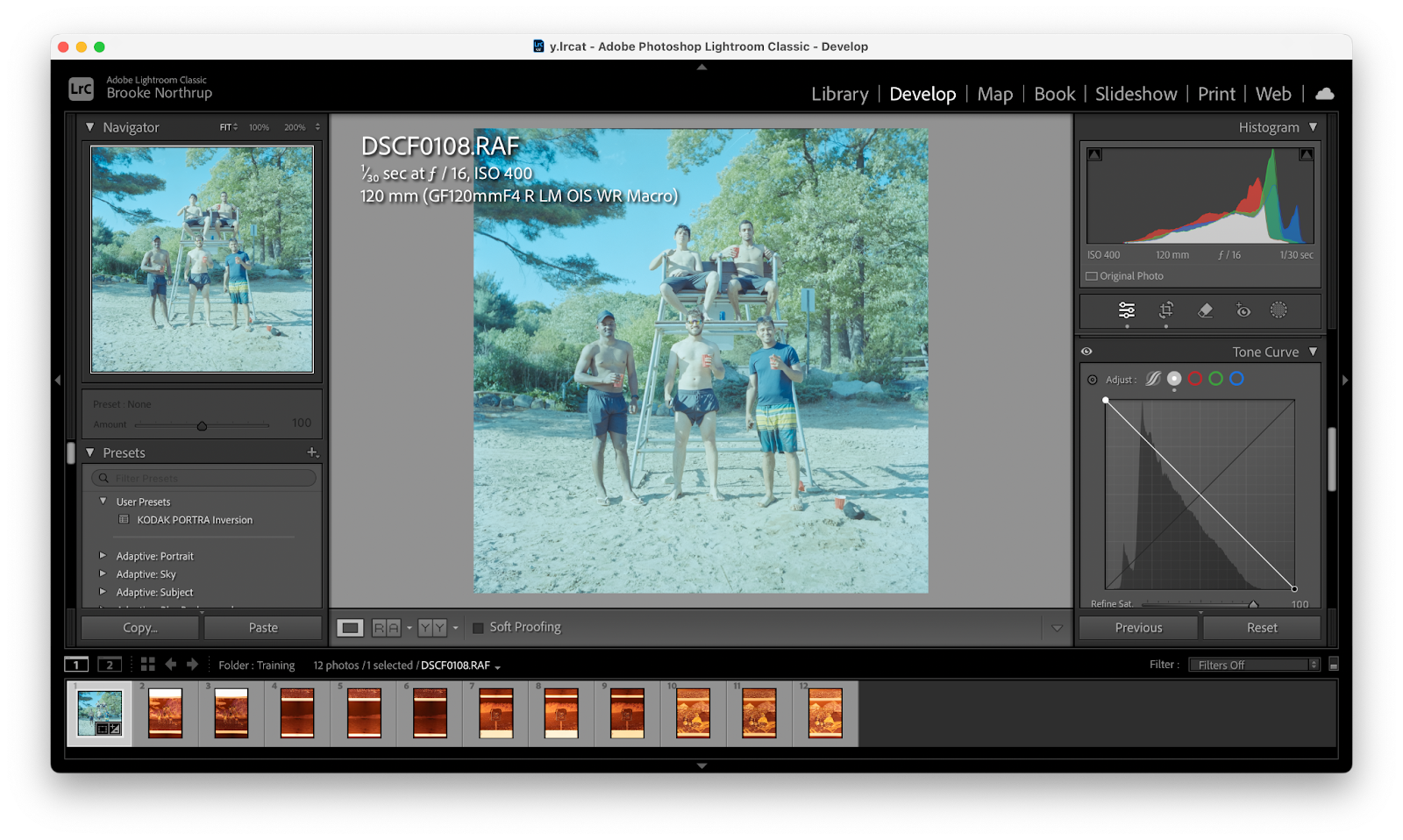
Task: Open the Masking tool
Action: tap(1279, 310)
